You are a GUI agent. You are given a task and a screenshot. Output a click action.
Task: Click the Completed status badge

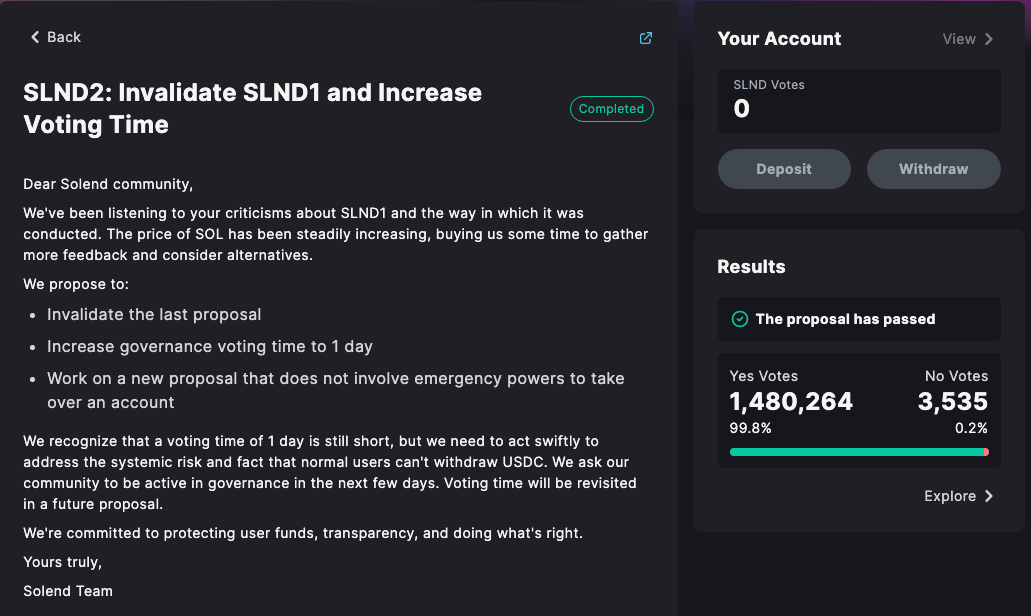(x=611, y=109)
